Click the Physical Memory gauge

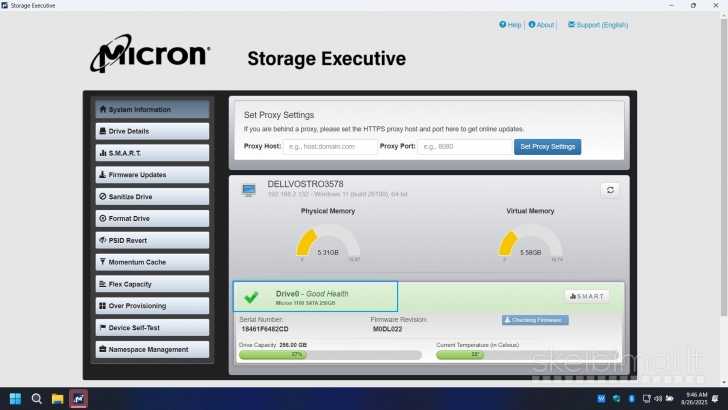[328, 241]
